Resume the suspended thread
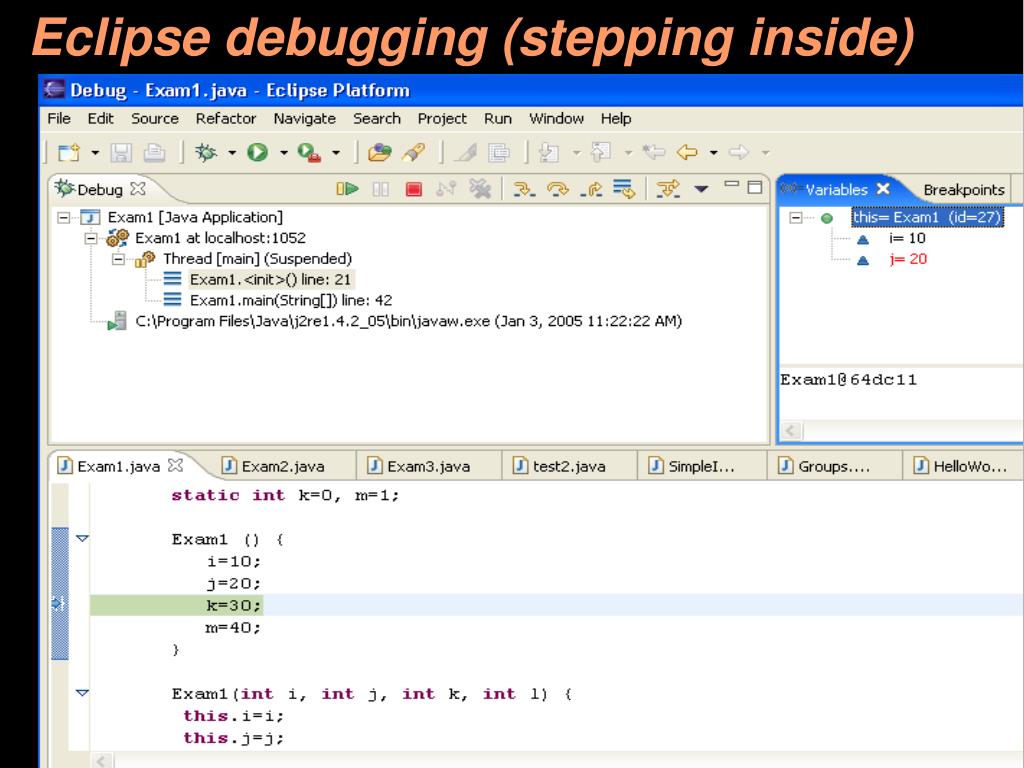 (347, 189)
